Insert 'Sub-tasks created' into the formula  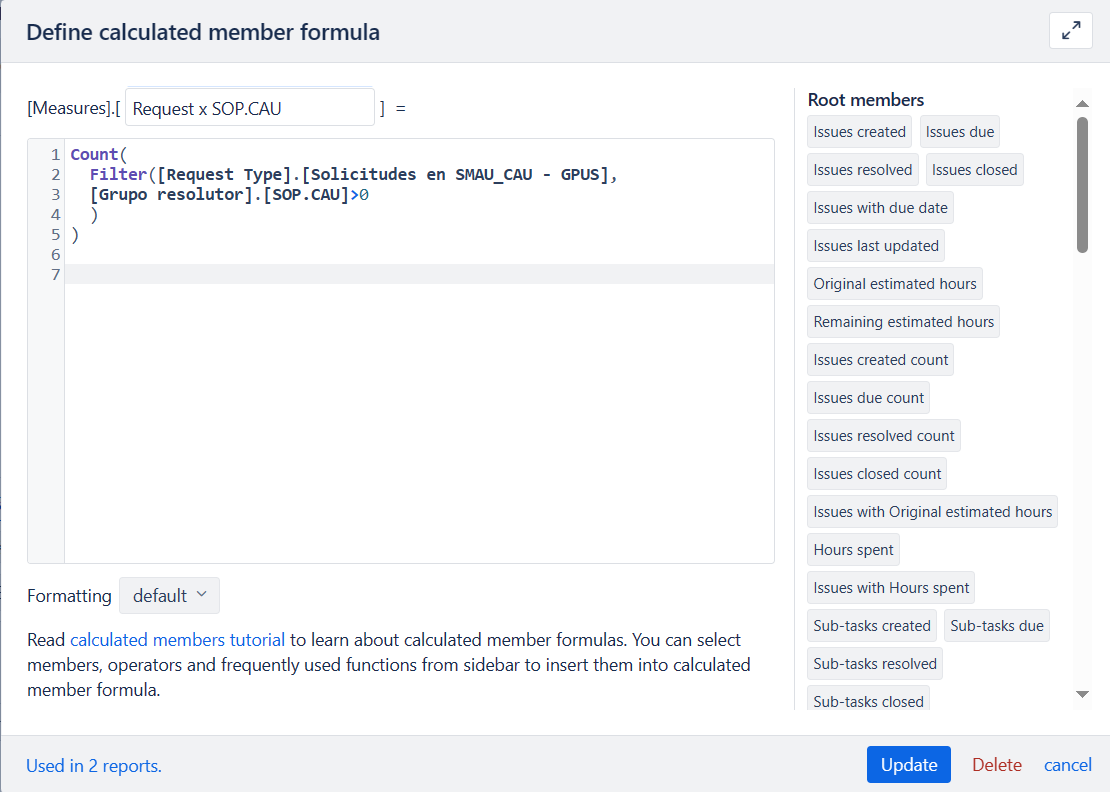click(x=871, y=625)
